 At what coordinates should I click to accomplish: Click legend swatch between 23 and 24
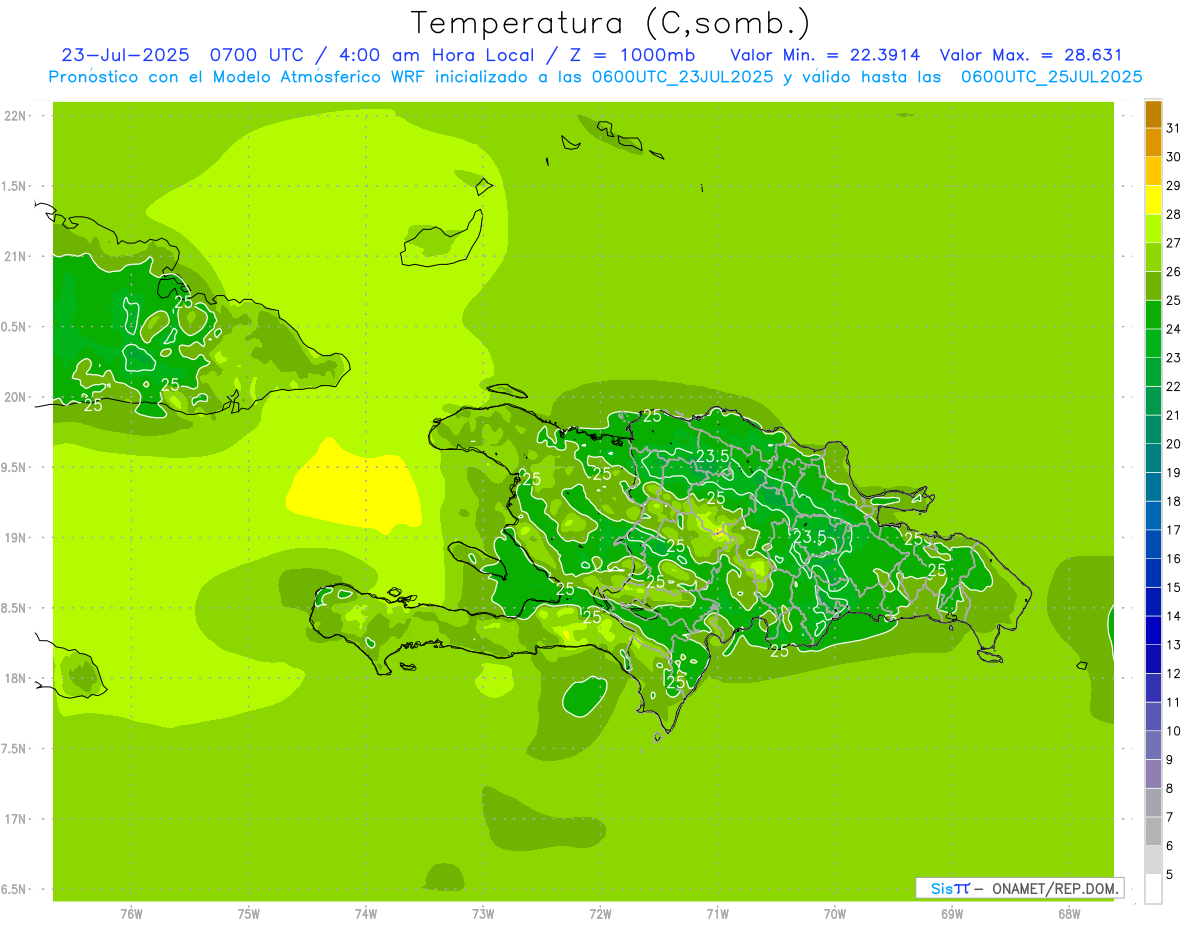tap(1153, 343)
